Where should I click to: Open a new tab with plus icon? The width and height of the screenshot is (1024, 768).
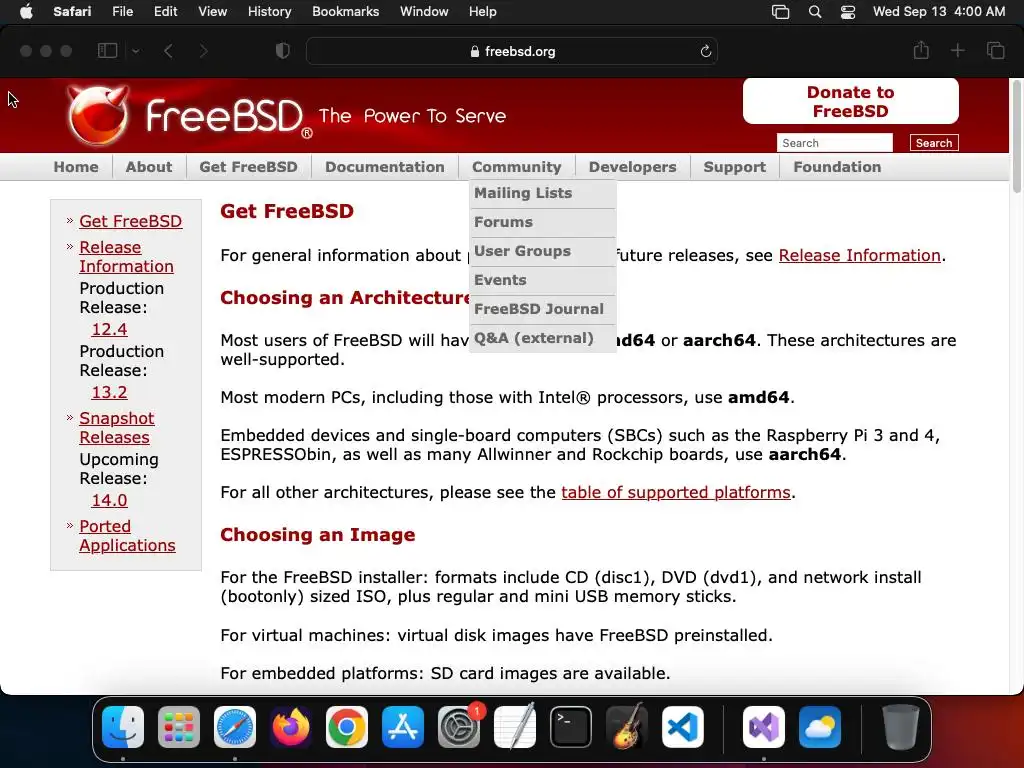pyautogui.click(x=957, y=50)
